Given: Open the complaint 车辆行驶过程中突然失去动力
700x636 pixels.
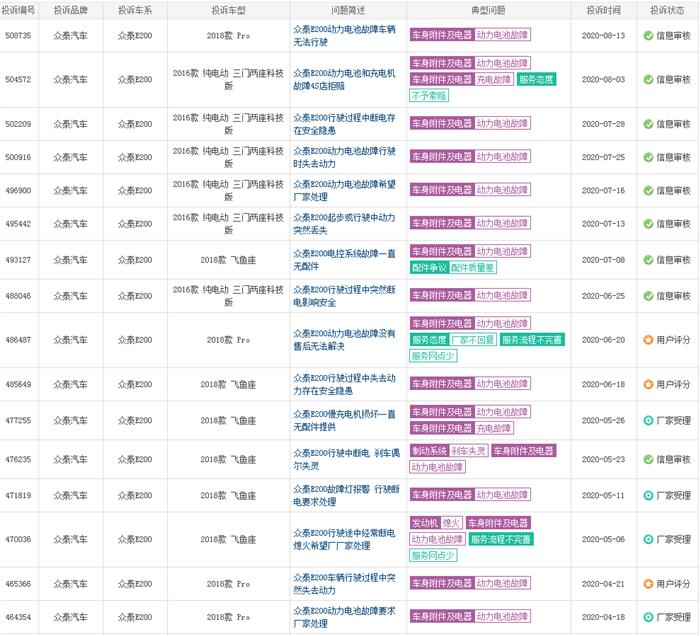Looking at the screenshot, I should [344, 584].
